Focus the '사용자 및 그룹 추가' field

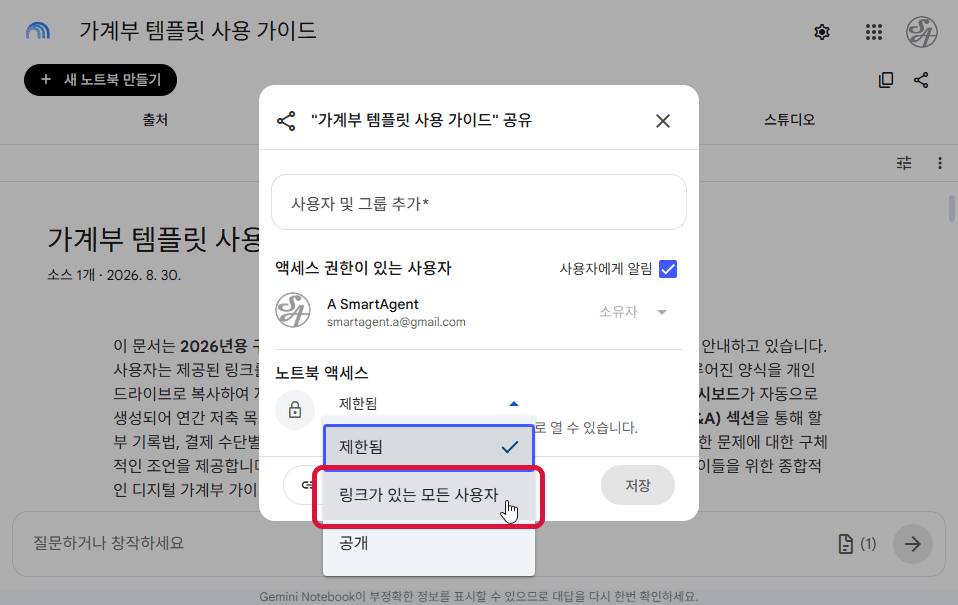tap(479, 202)
